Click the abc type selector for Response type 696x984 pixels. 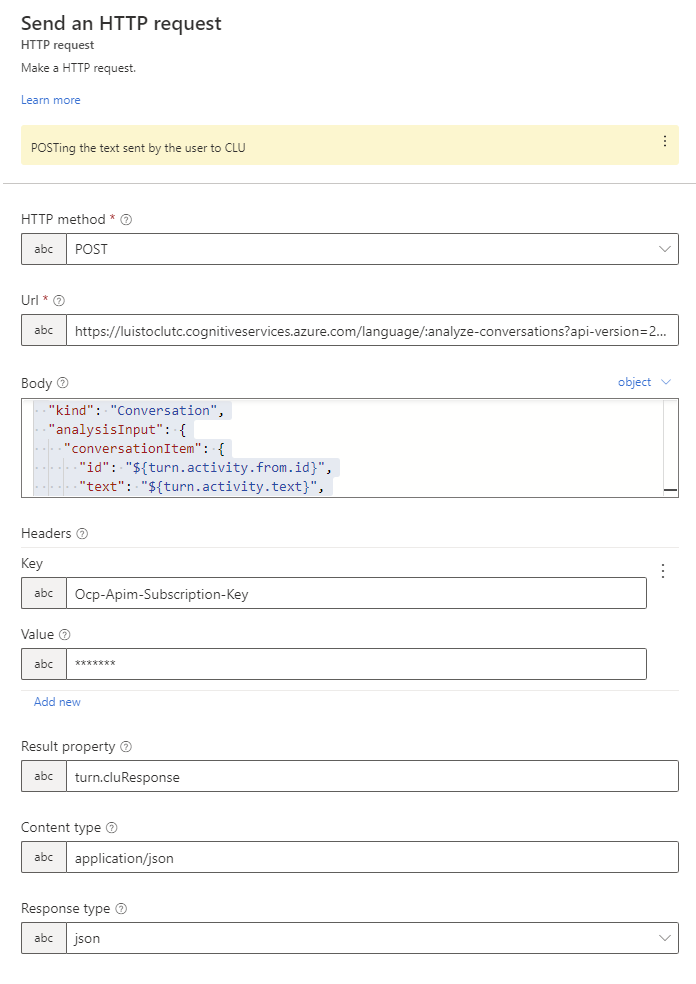tap(44, 938)
